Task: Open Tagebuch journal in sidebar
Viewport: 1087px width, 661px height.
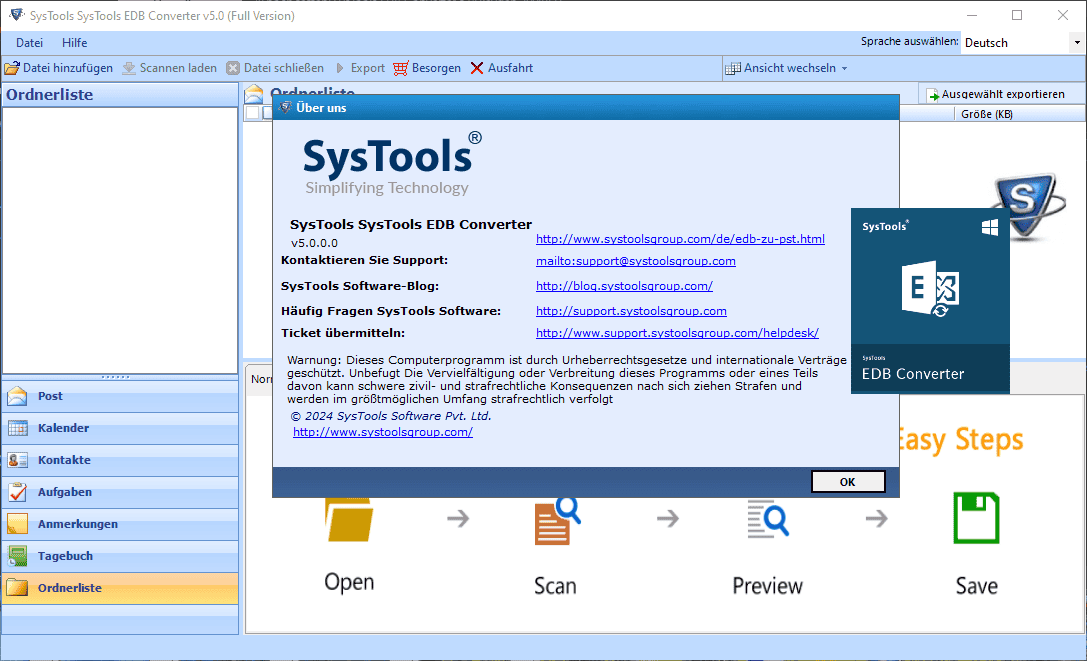Action: [65, 556]
